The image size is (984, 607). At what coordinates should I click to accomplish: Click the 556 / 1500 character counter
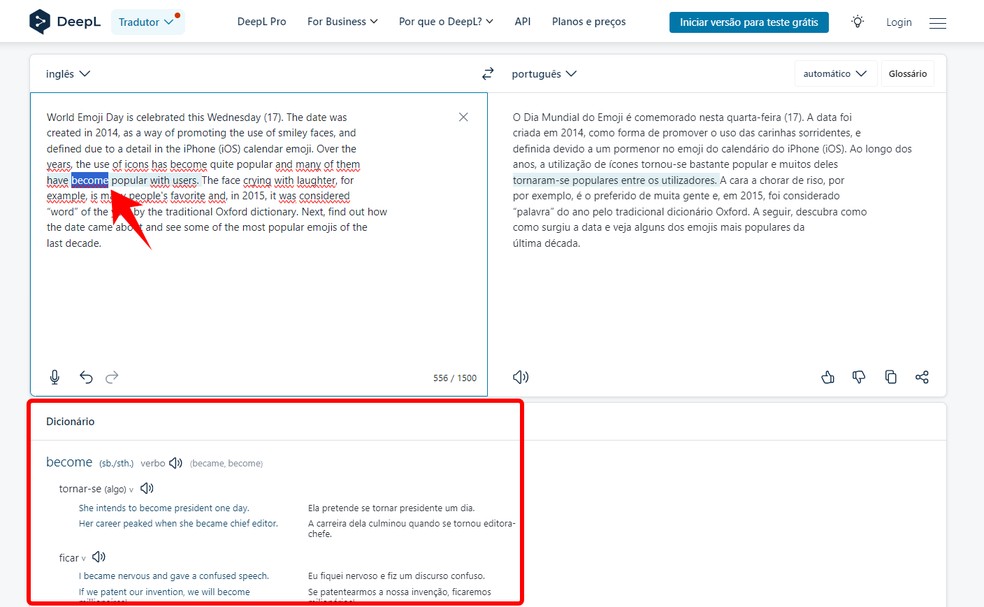(454, 378)
